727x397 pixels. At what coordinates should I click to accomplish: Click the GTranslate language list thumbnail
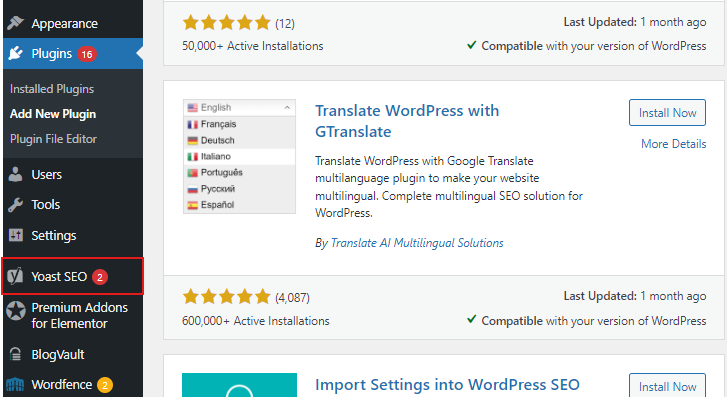click(239, 156)
